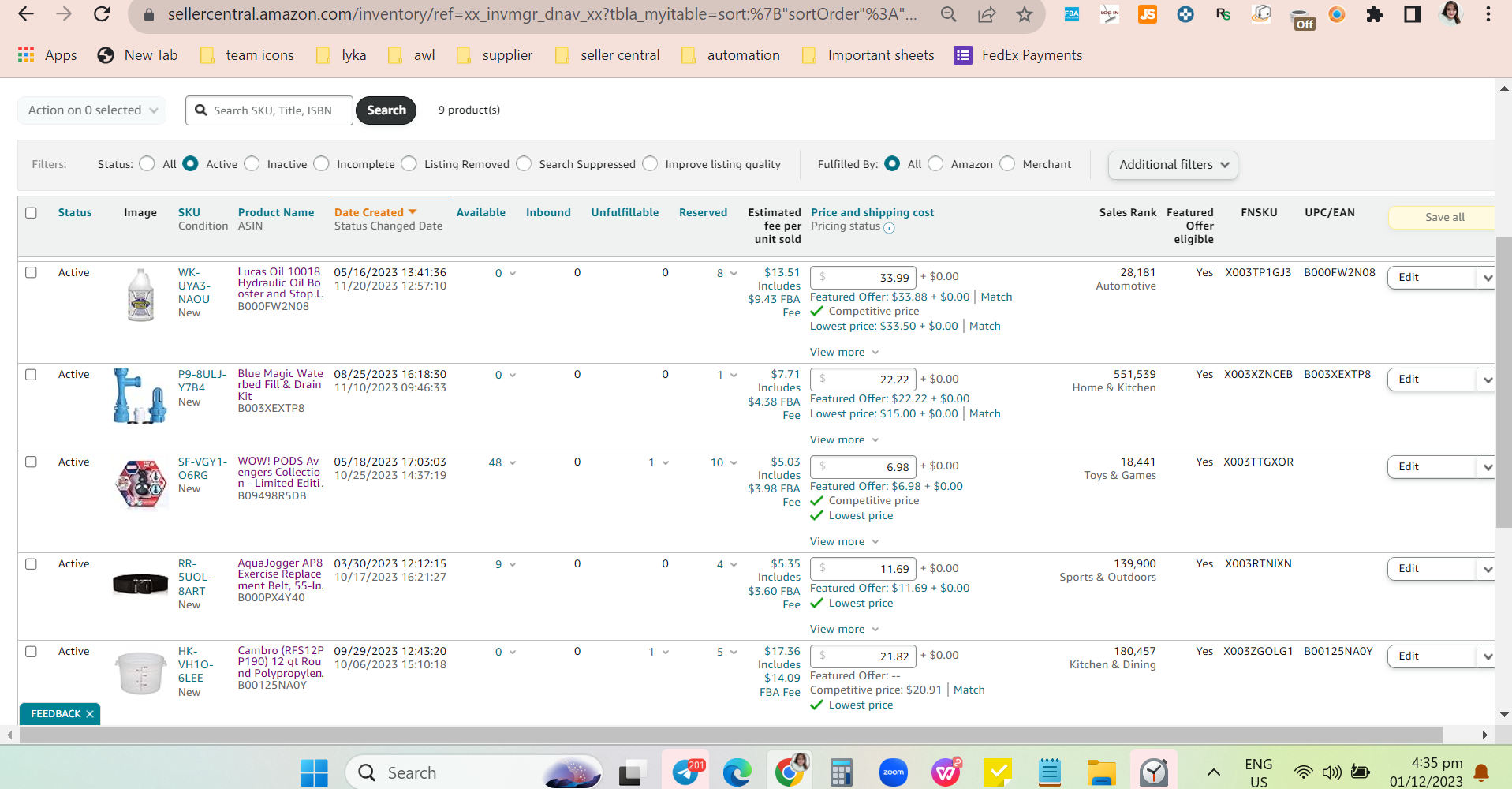Image resolution: width=1512 pixels, height=789 pixels.
Task: Open the Lucas Oil 10018 product link
Action: [281, 283]
